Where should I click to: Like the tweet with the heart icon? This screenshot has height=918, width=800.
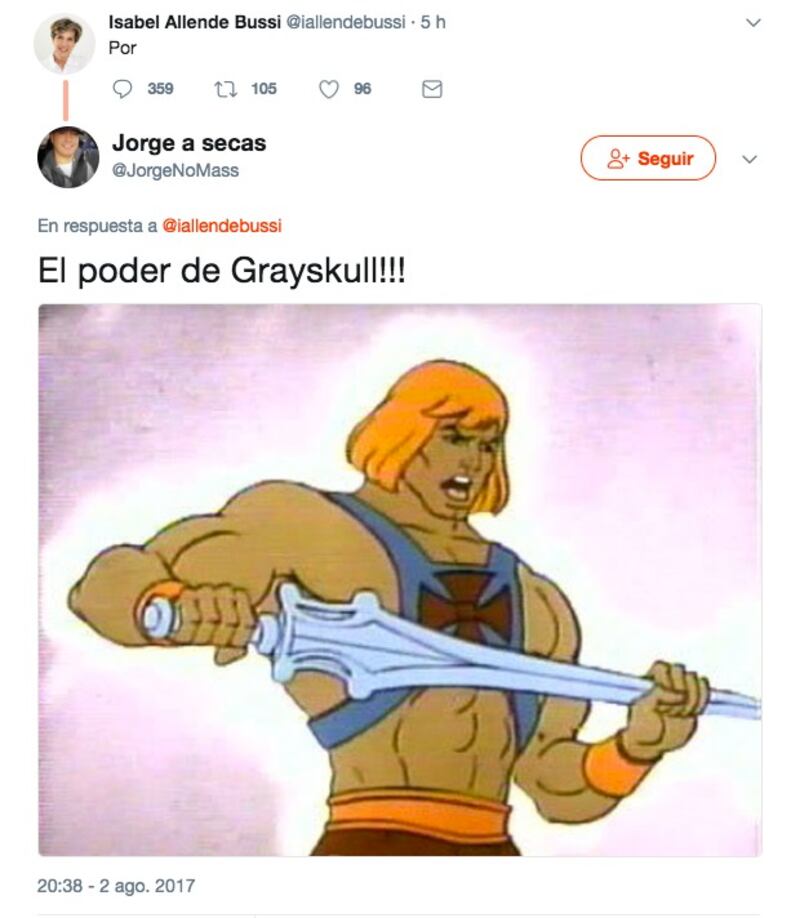pyautogui.click(x=329, y=89)
